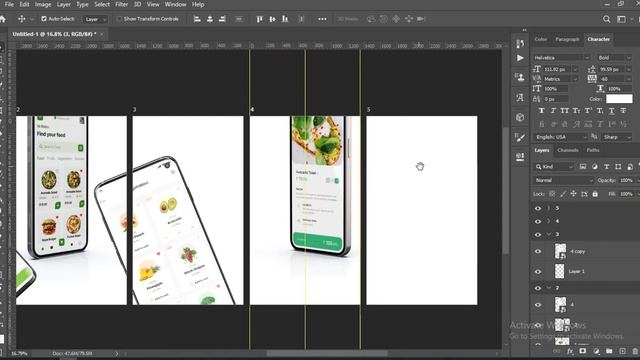Open the Helvetica font family dropdown
640x360 pixels.
tap(561, 58)
